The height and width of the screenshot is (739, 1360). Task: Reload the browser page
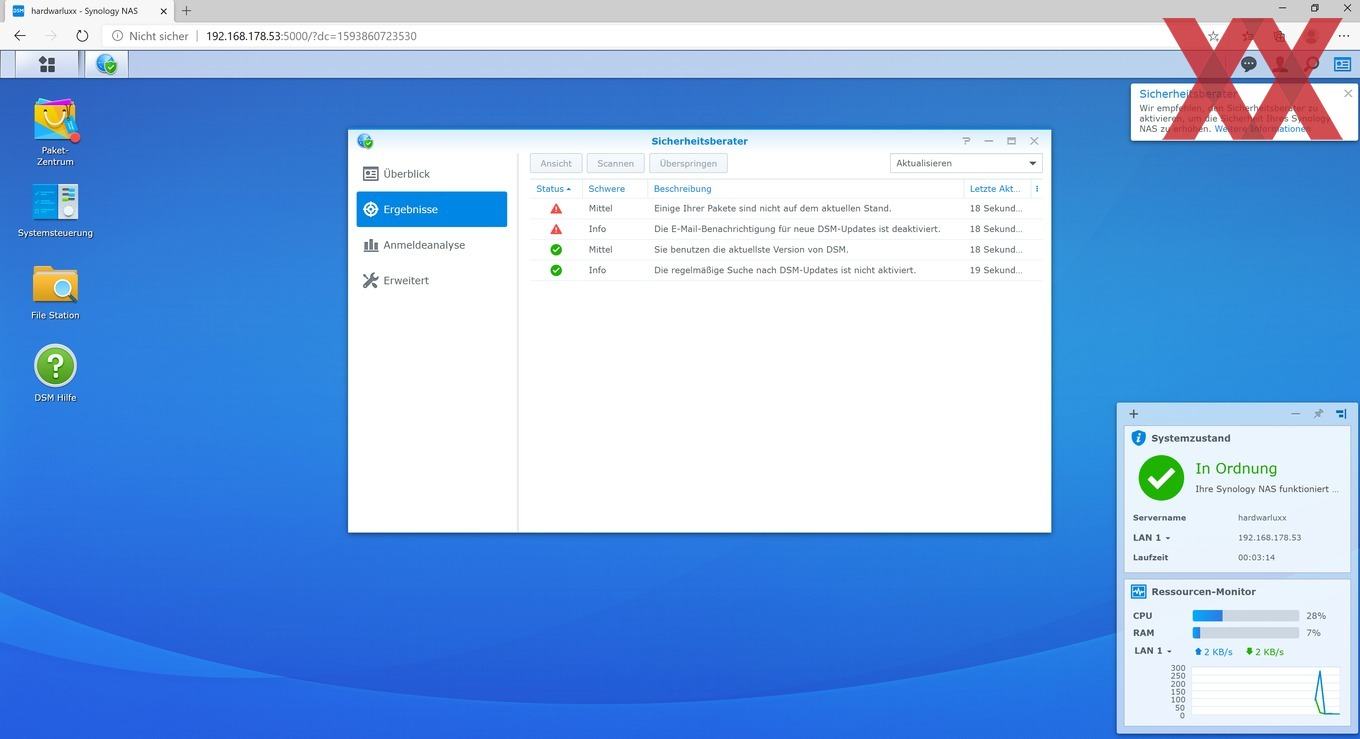pyautogui.click(x=82, y=36)
